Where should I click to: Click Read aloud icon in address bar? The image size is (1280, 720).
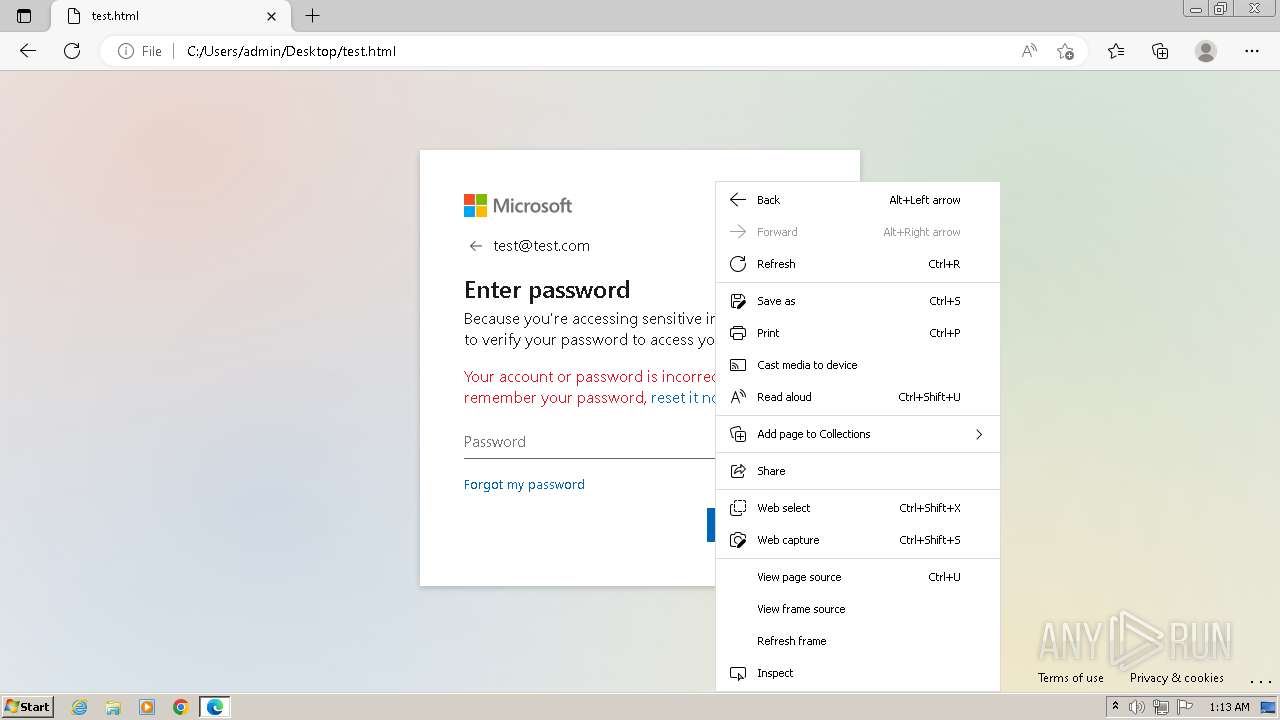pyautogui.click(x=1029, y=51)
